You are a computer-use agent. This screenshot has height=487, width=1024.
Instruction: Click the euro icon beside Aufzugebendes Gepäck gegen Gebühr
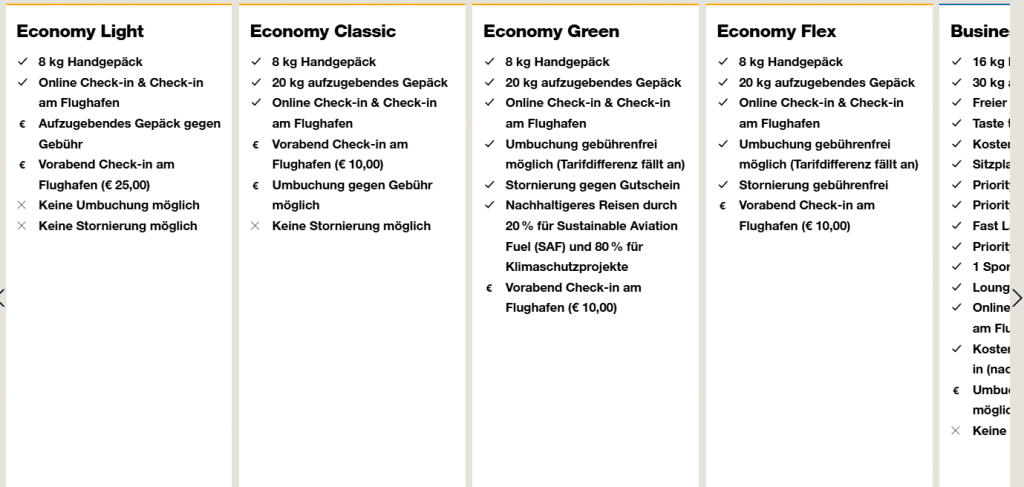pos(23,124)
